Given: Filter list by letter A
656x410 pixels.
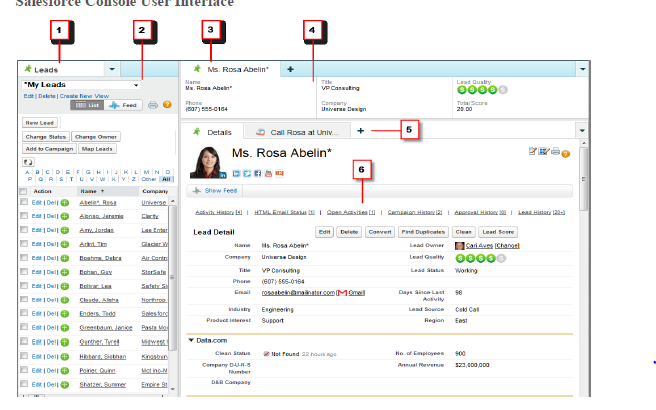Looking at the screenshot, I should 27,172.
